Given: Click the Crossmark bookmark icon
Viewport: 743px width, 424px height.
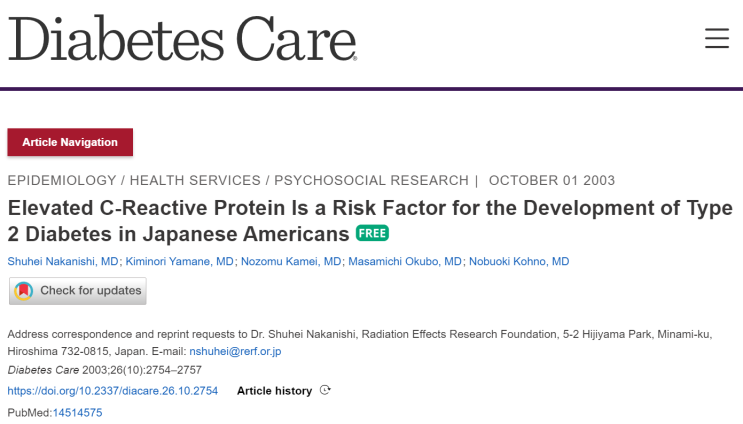Looking at the screenshot, I should (24, 291).
